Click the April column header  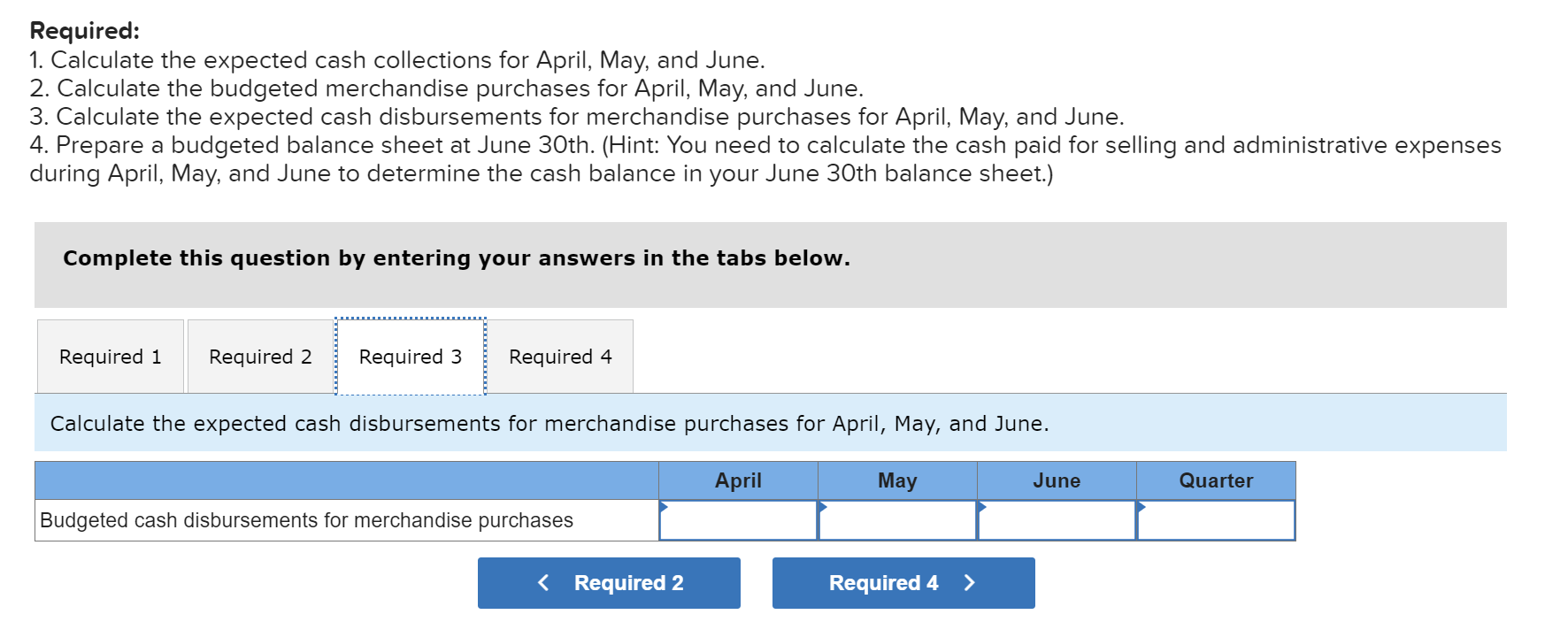[x=738, y=480]
